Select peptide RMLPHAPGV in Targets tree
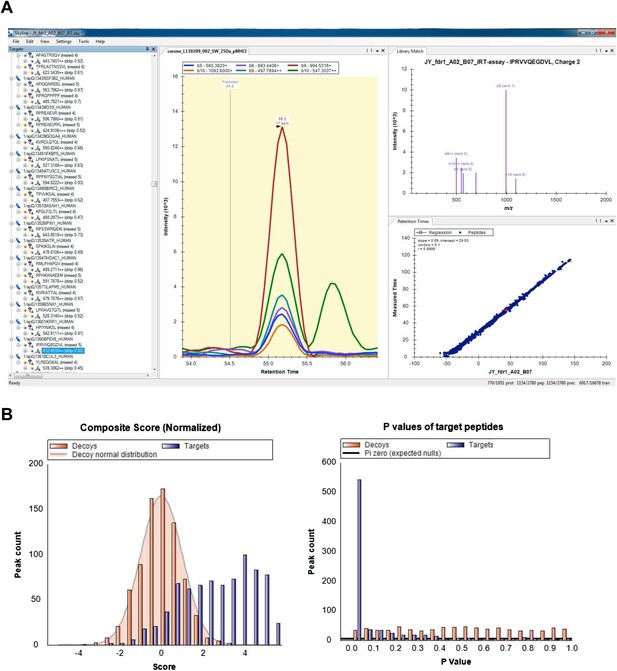Screen dimensions: 617x671 coord(57,264)
